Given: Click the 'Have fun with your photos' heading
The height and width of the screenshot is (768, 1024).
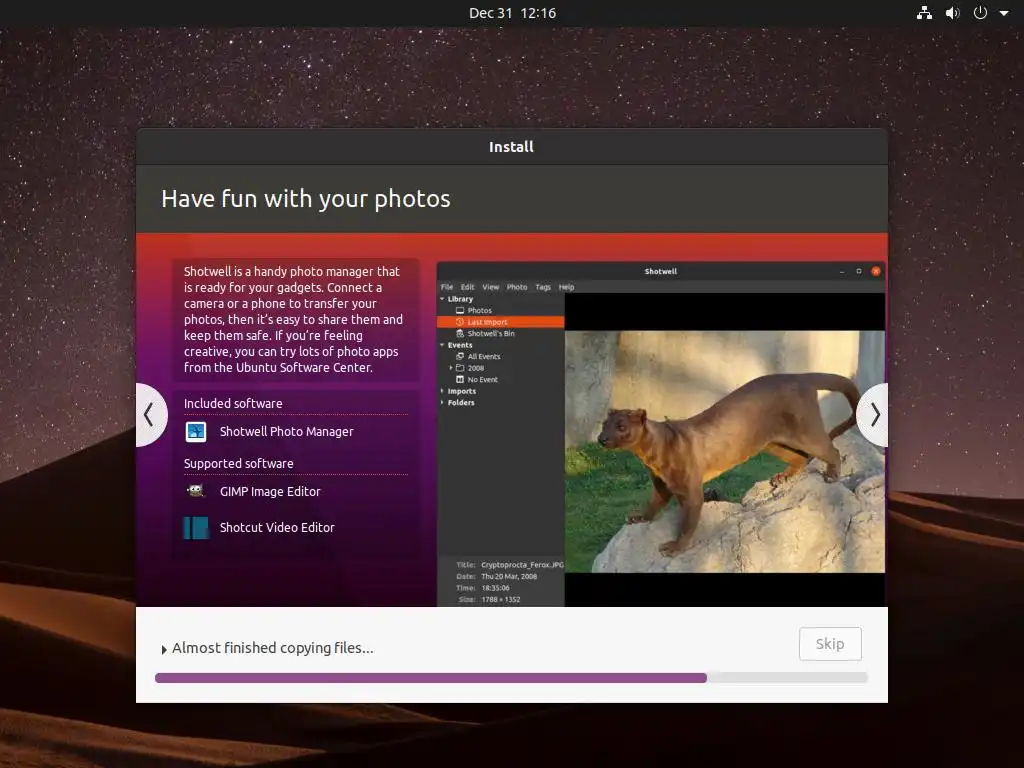Looking at the screenshot, I should point(306,199).
